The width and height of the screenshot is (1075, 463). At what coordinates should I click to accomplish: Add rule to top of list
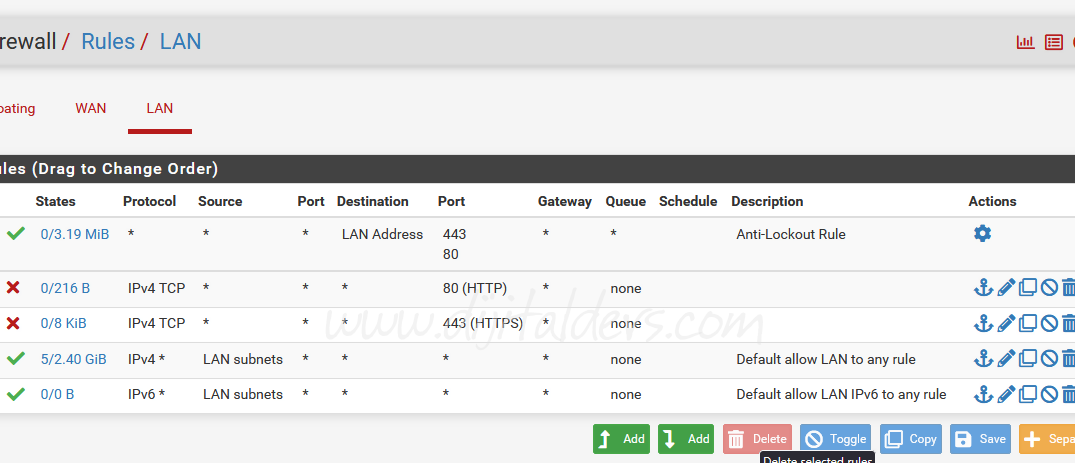(x=621, y=439)
